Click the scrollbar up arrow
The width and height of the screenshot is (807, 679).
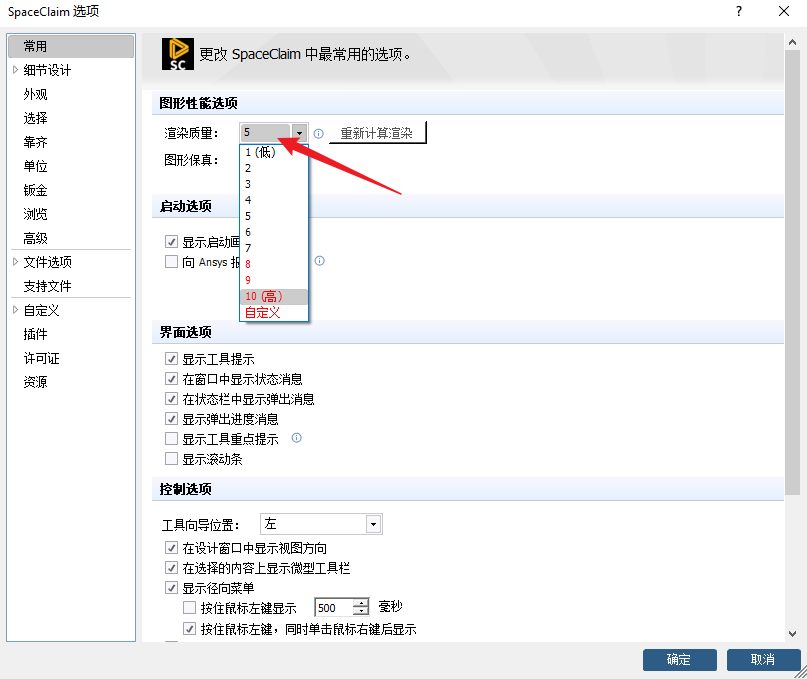793,42
